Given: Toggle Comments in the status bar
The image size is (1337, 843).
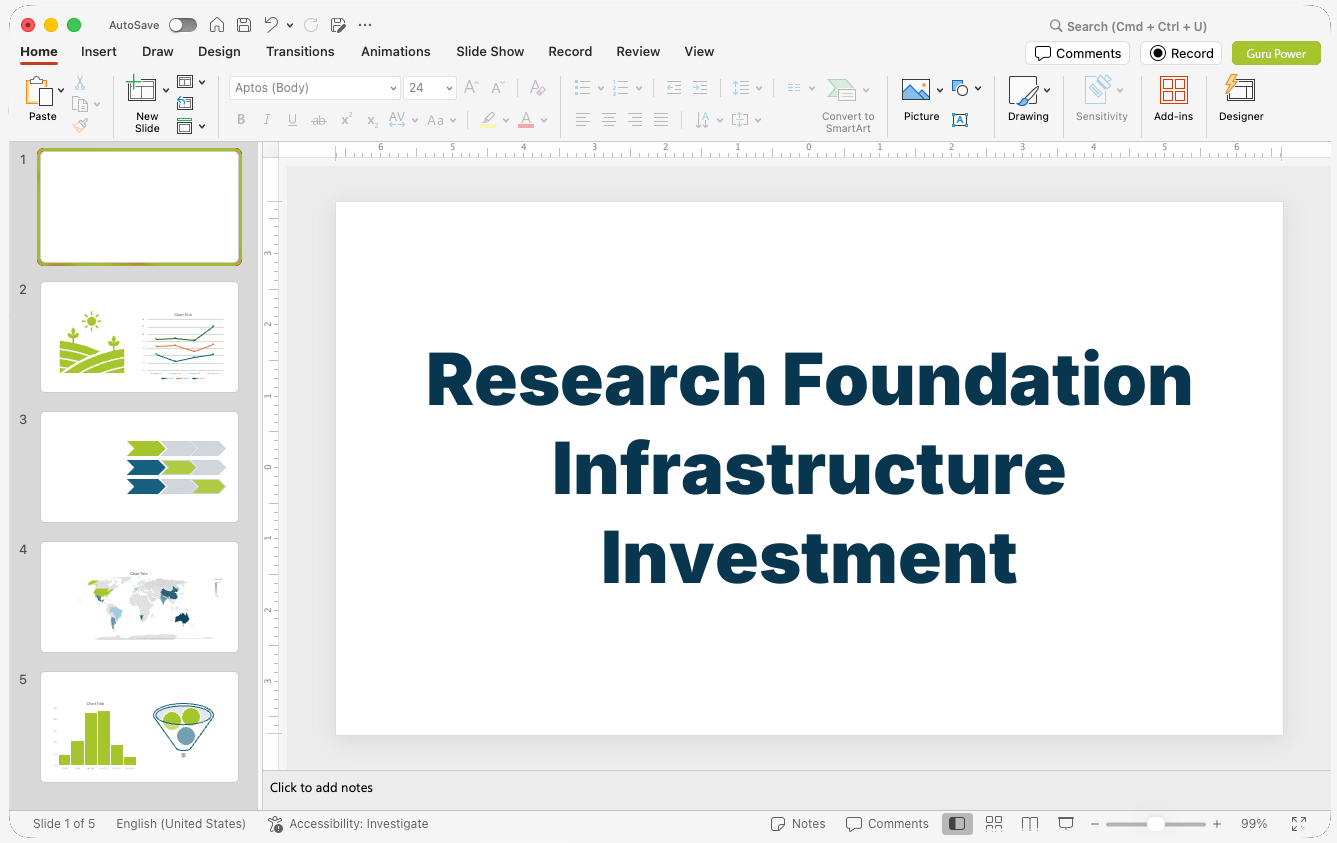Looking at the screenshot, I should pyautogui.click(x=887, y=824).
